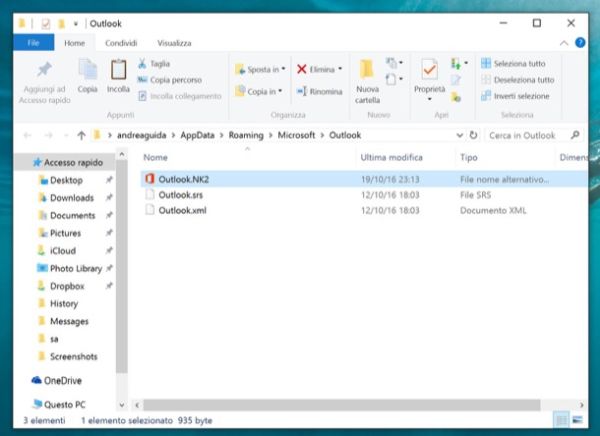600x436 pixels.
Task: Select OneDrive in the navigation pane
Action: (62, 380)
